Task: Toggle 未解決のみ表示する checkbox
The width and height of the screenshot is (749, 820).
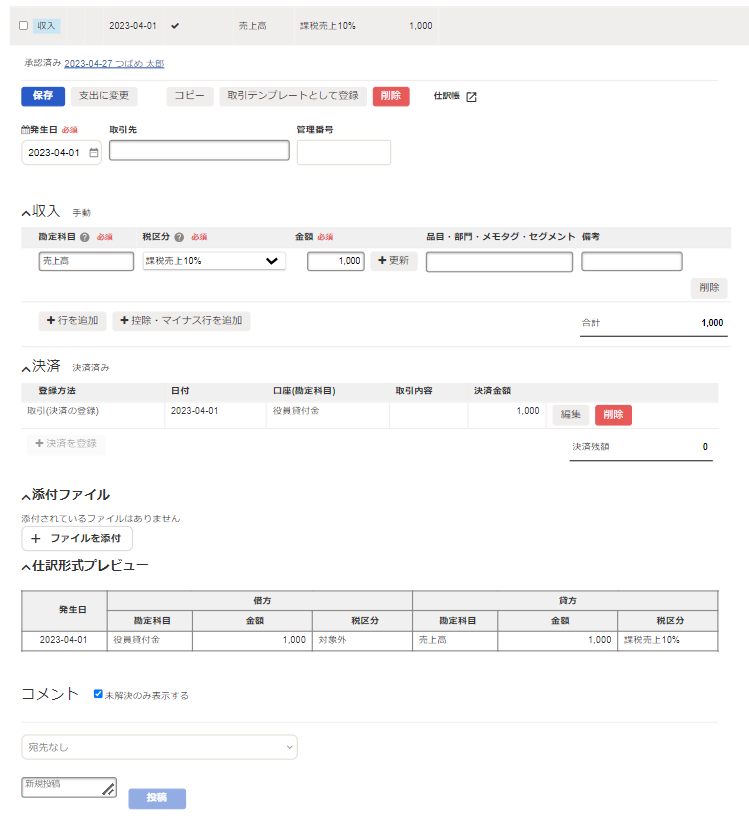Action: 98,694
